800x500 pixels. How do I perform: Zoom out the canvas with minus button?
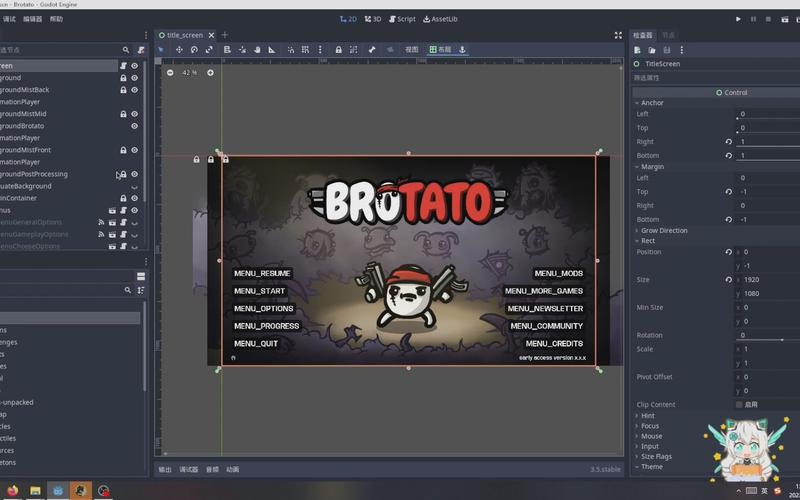tap(170, 72)
